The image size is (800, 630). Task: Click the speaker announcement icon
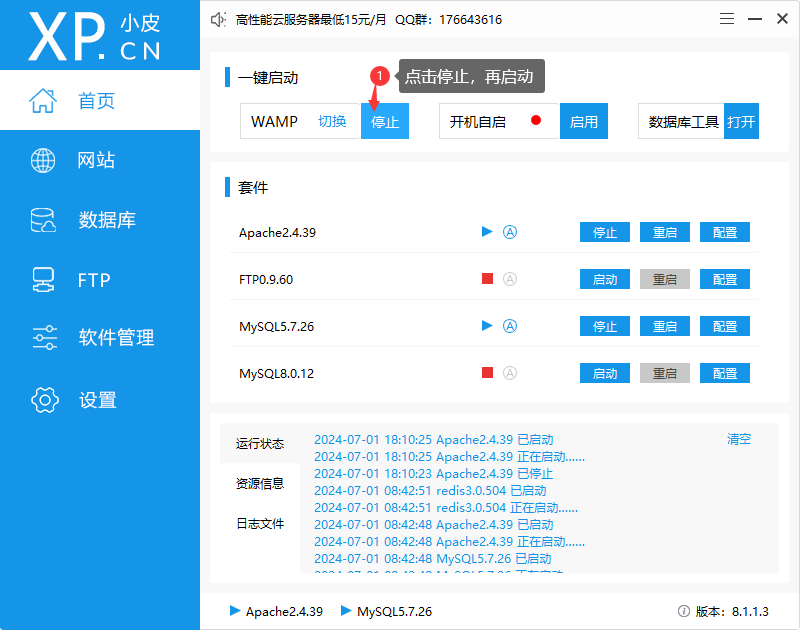[x=218, y=20]
